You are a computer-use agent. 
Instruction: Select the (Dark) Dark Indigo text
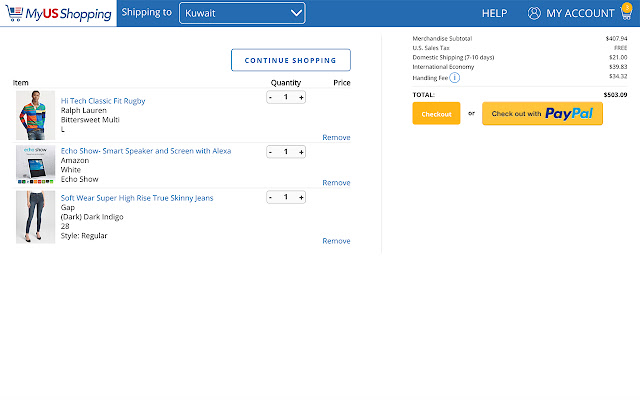point(92,217)
